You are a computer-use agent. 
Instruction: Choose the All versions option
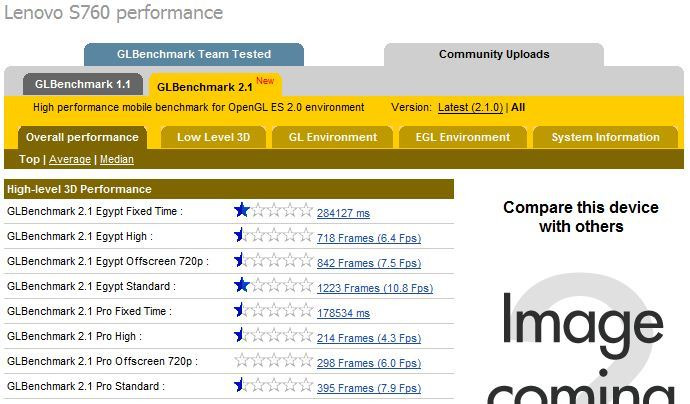518,107
